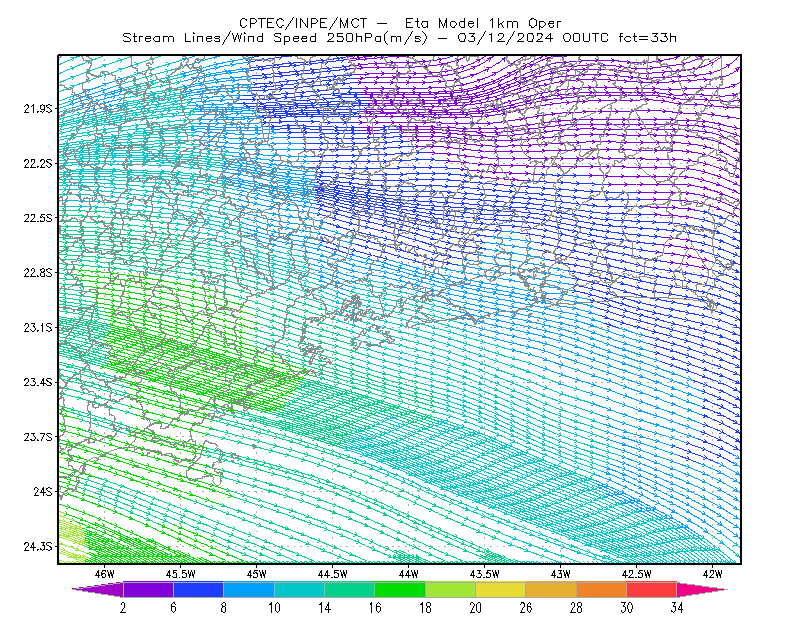Screen dimensions: 800x618
Task: Click the lime 18-20 legend segment
Action: pyautogui.click(x=451, y=589)
